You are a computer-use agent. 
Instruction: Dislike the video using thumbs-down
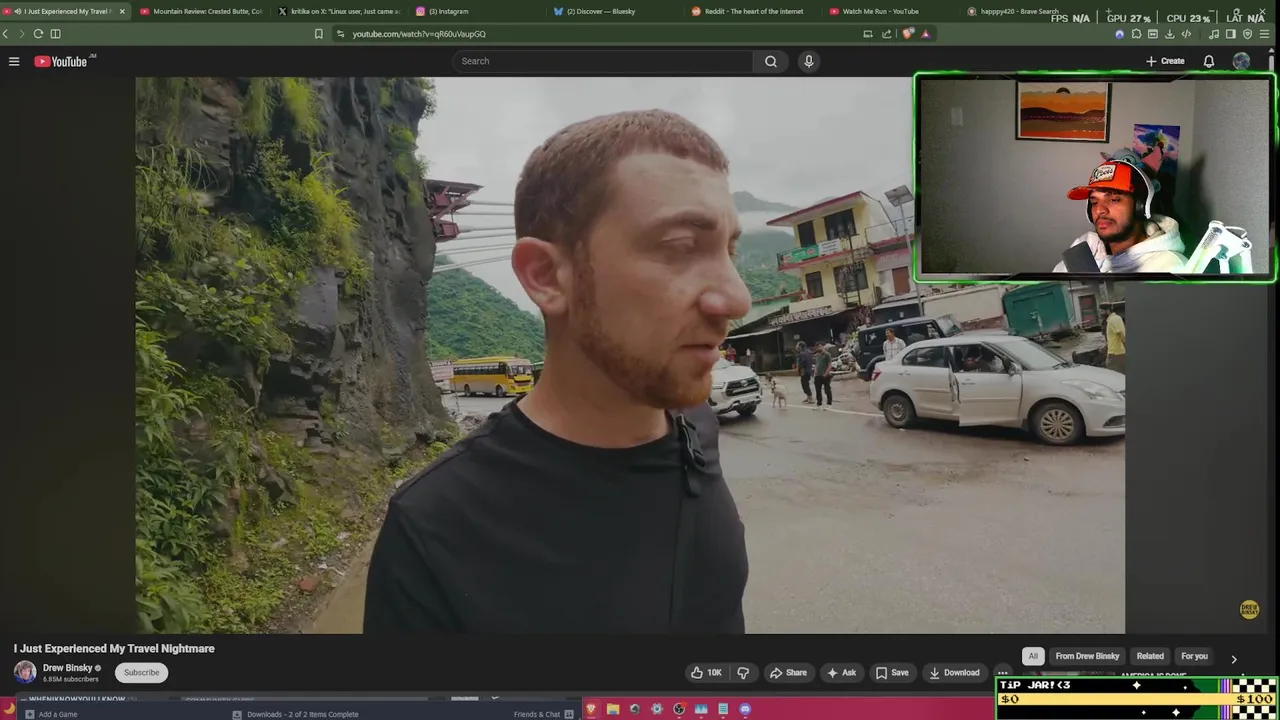743,673
